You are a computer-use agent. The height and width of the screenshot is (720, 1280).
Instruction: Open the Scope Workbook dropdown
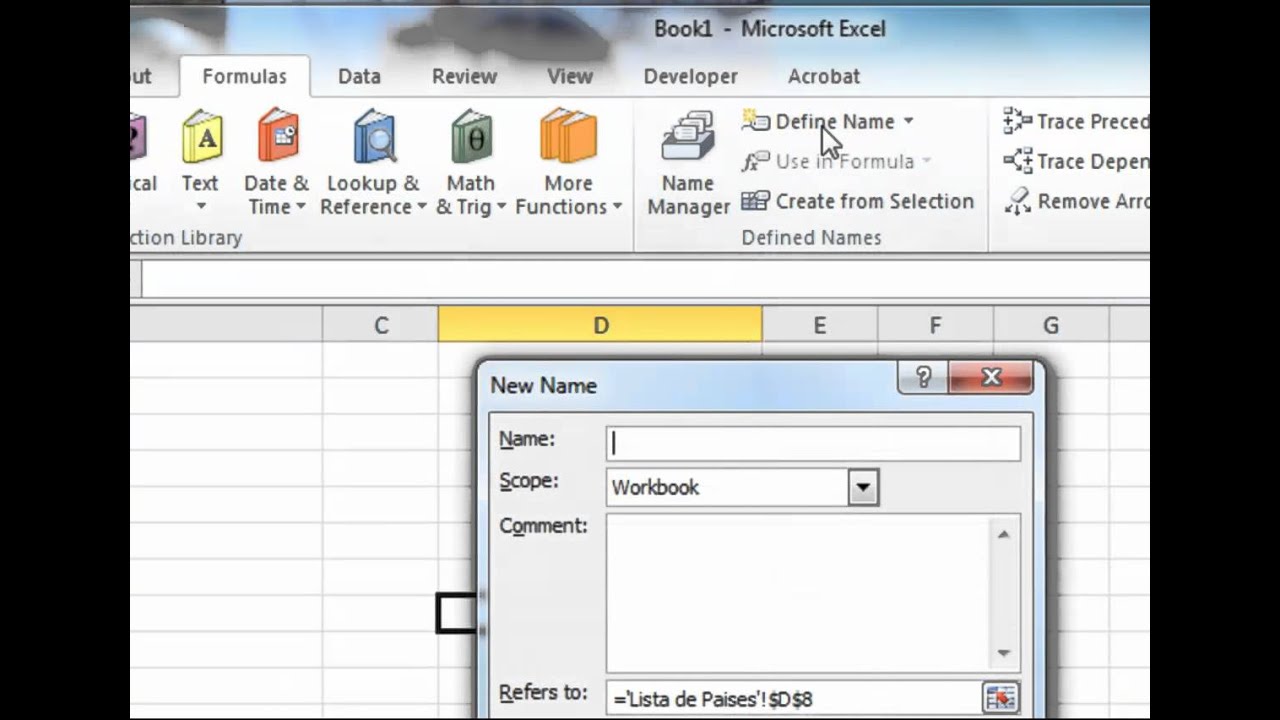pyautogui.click(x=863, y=488)
